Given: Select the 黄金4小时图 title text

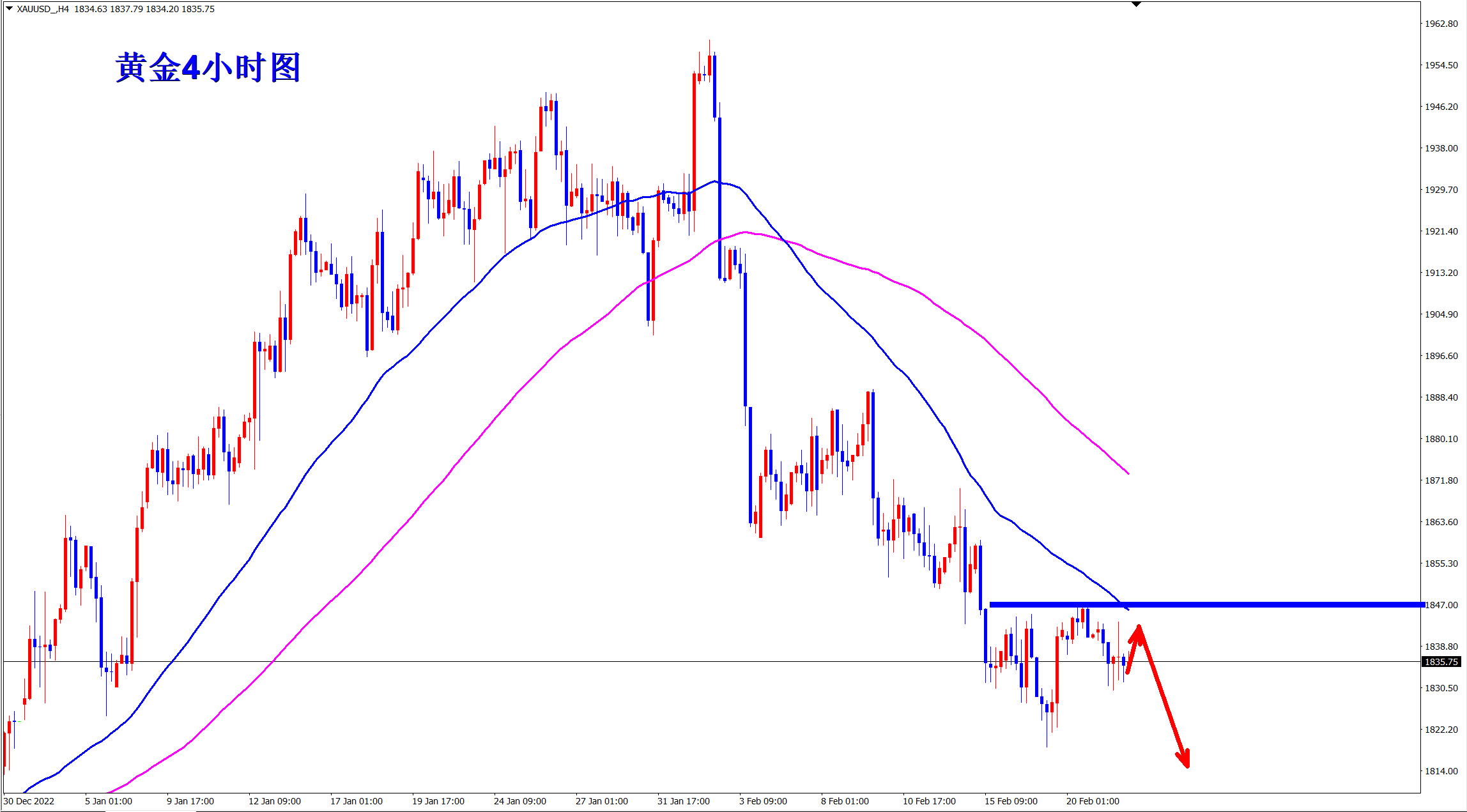Looking at the screenshot, I should point(208,67).
